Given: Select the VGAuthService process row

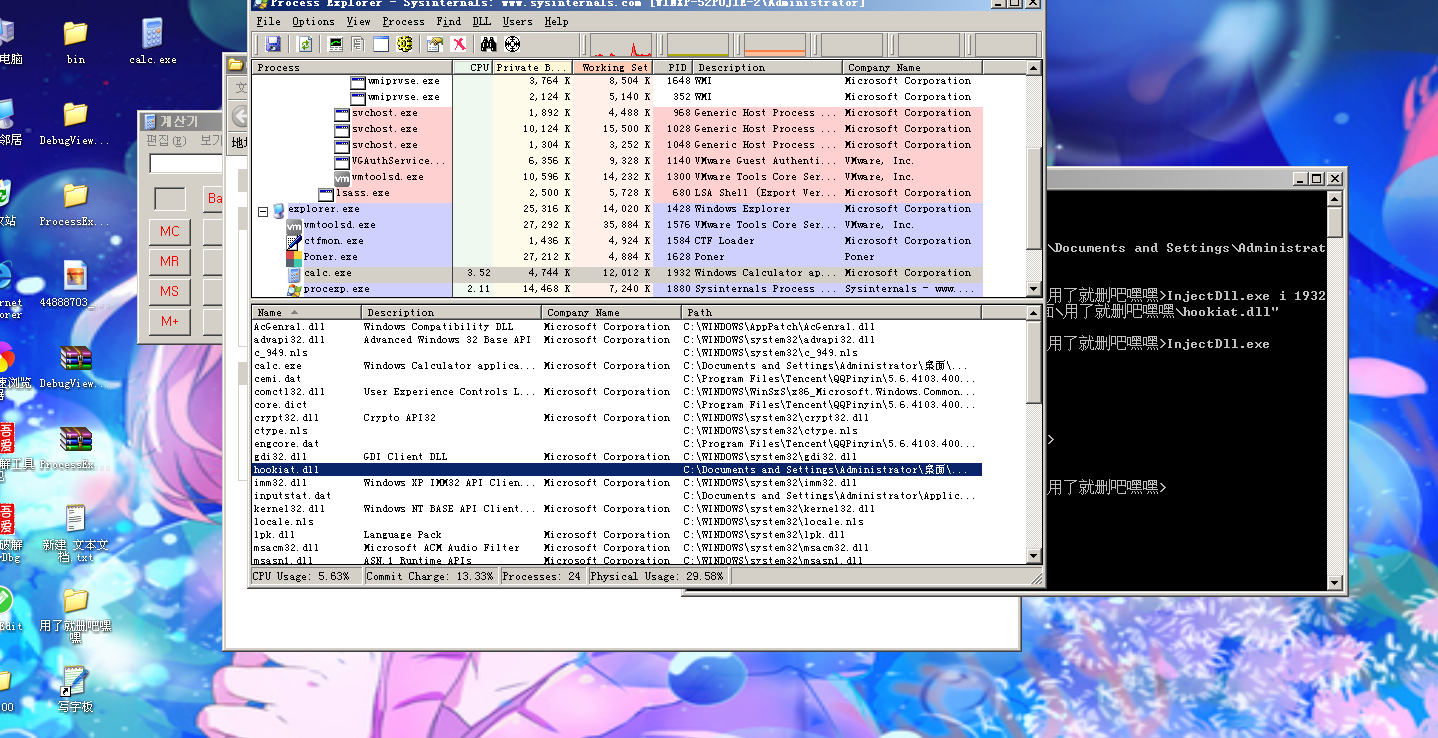Looking at the screenshot, I should pyautogui.click(x=617, y=161).
